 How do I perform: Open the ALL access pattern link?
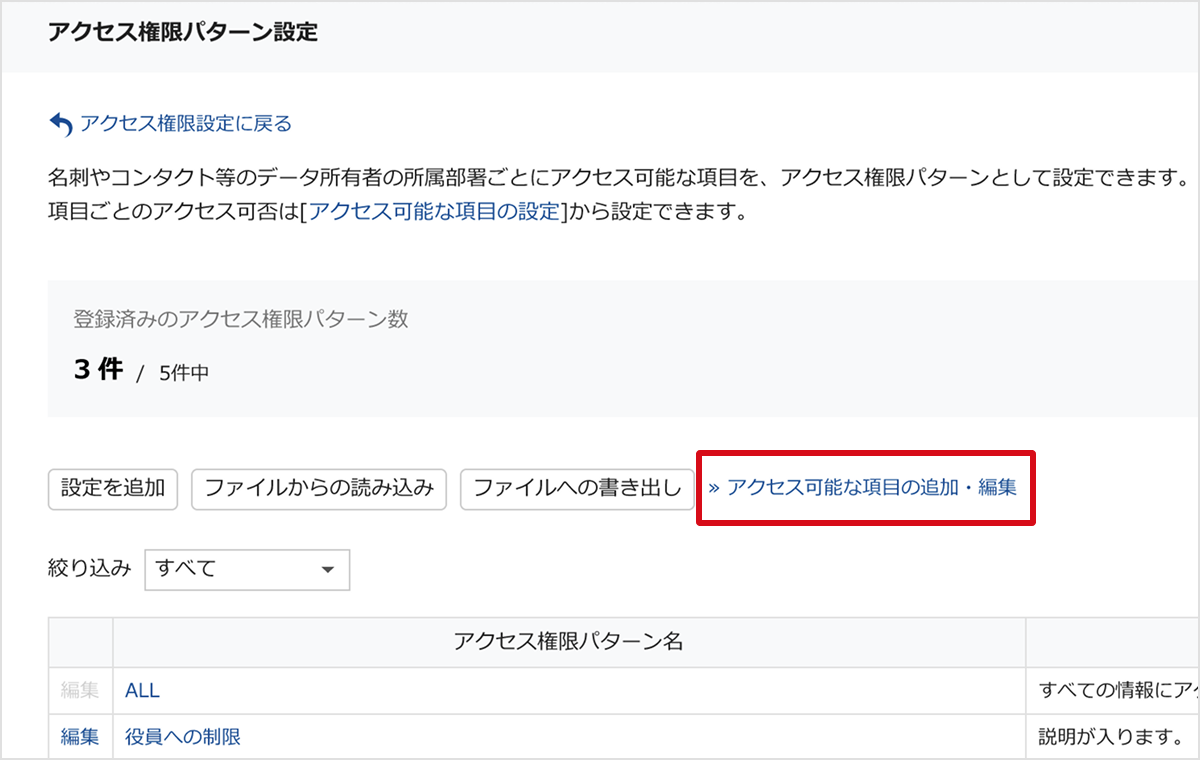click(x=142, y=691)
